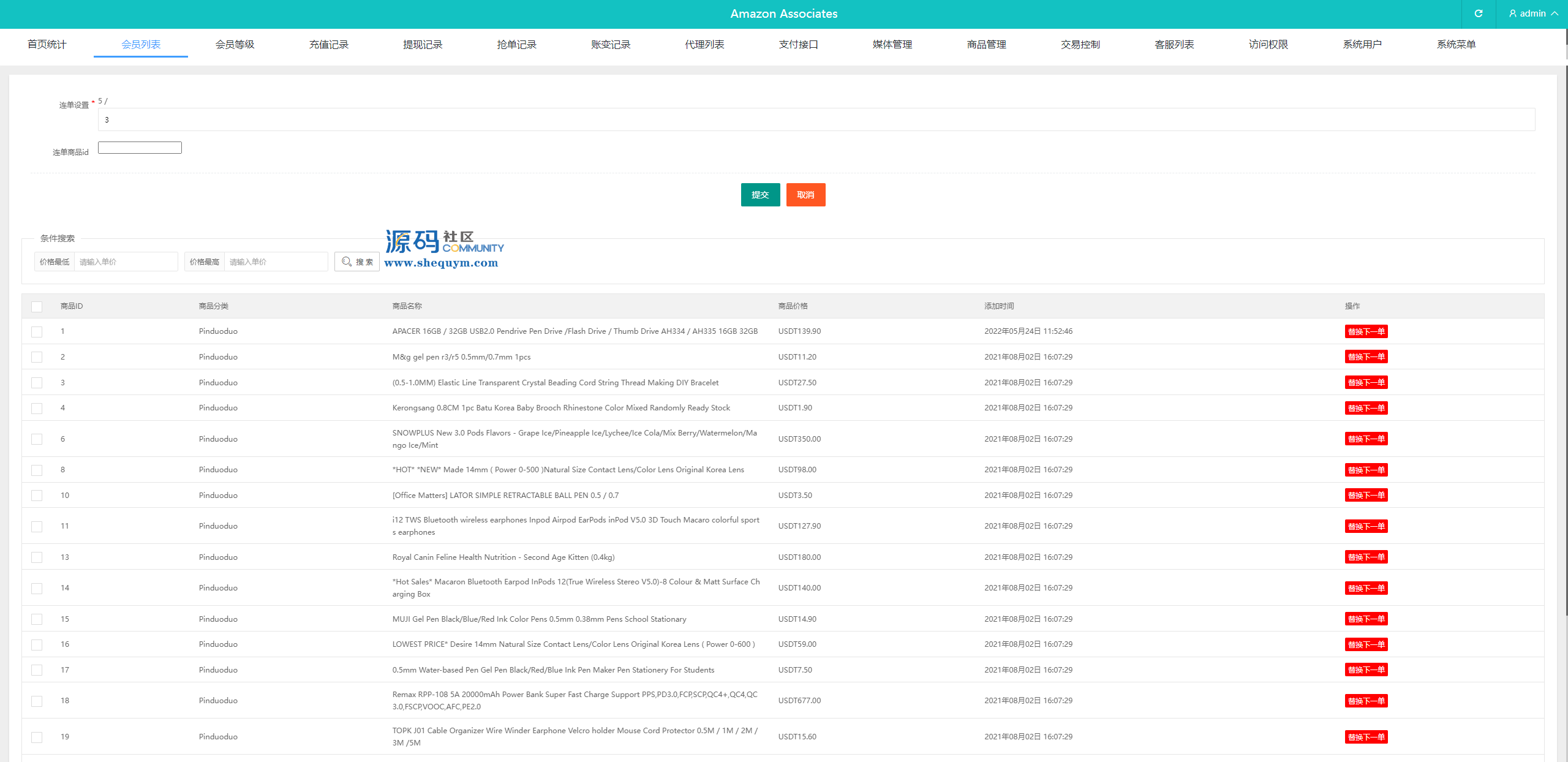Go to the 充值记录 tab
This screenshot has height=762, width=1568.
coord(329,44)
